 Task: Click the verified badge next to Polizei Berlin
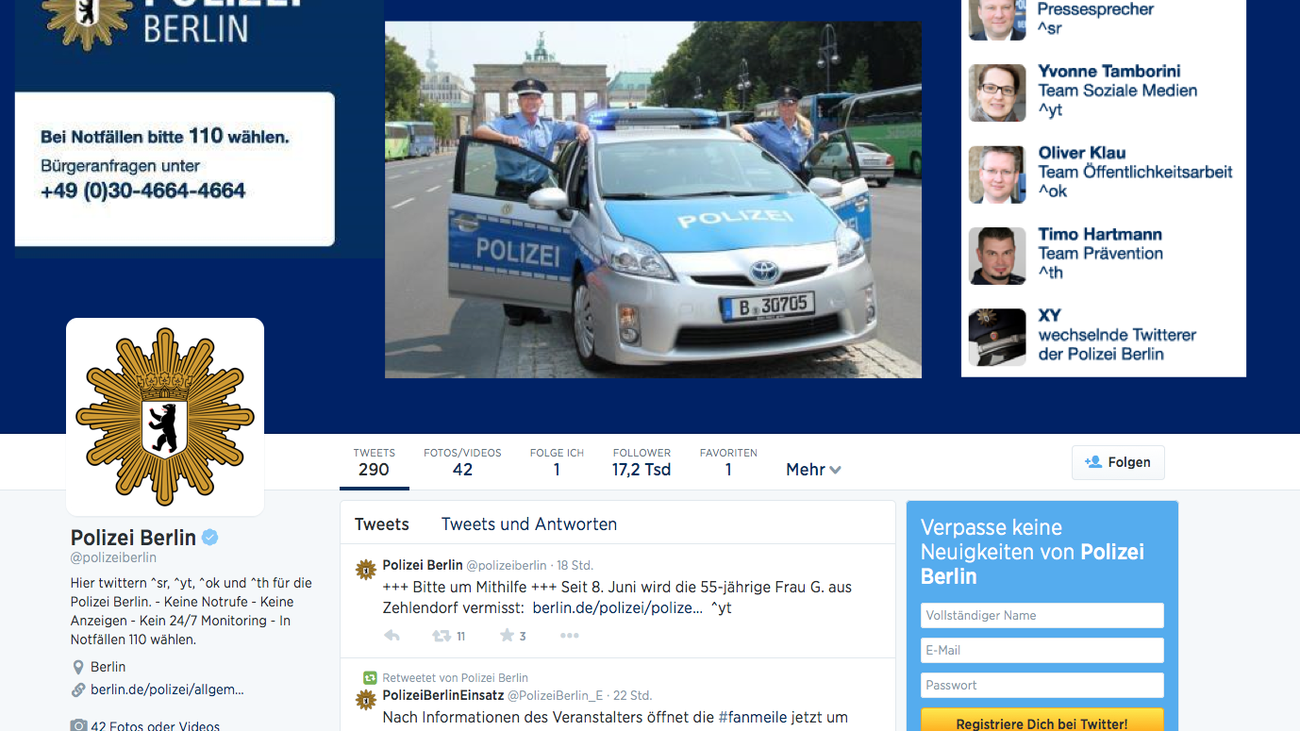coord(210,538)
